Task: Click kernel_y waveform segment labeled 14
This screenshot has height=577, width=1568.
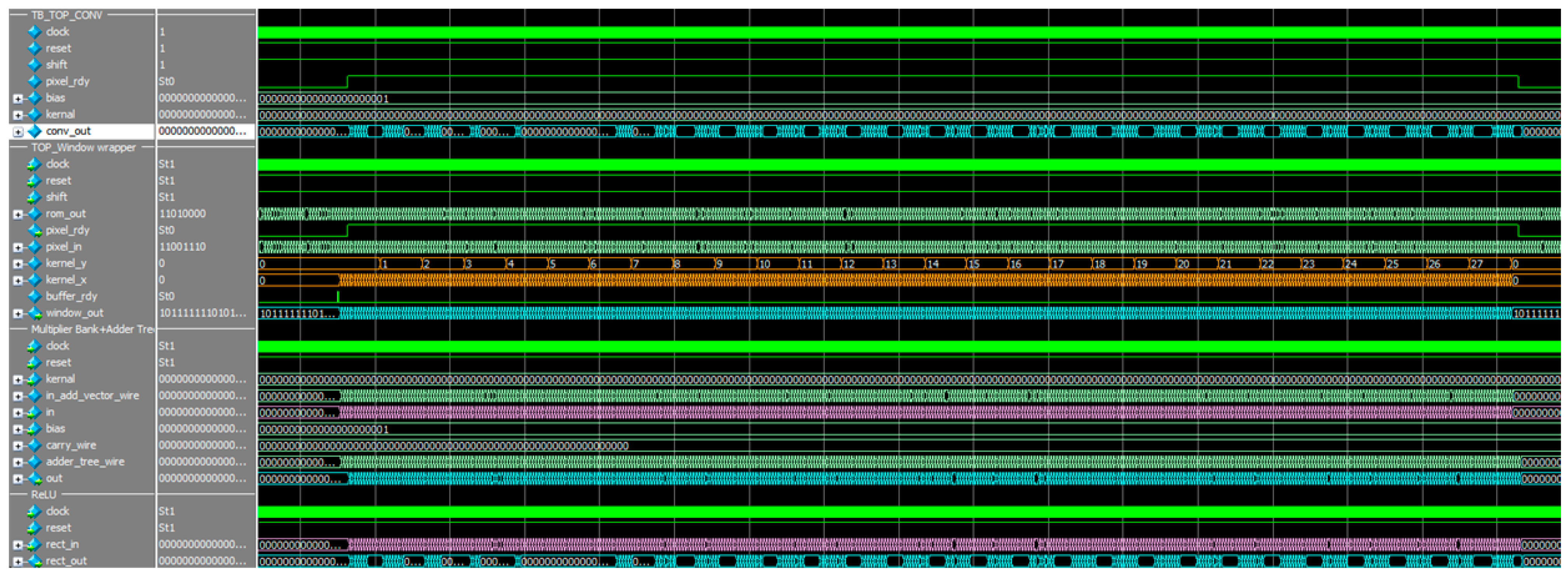Action: point(943,264)
